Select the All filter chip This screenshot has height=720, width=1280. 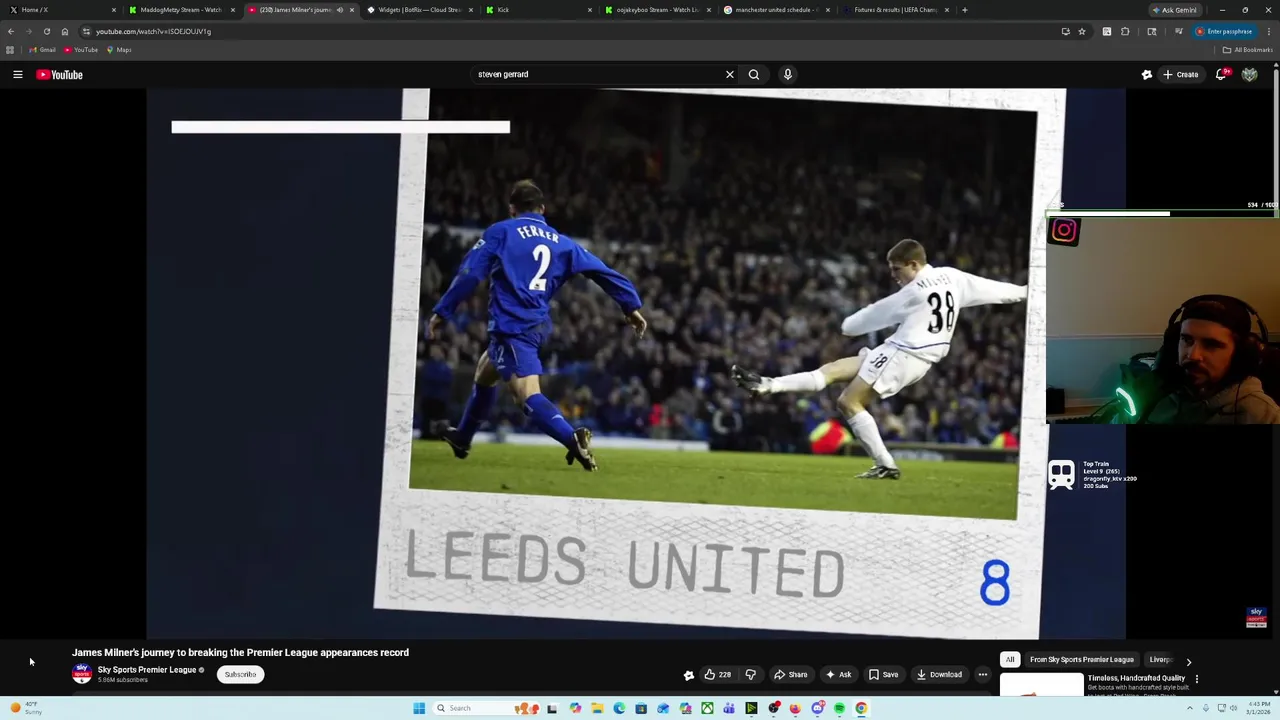pyautogui.click(x=1010, y=660)
